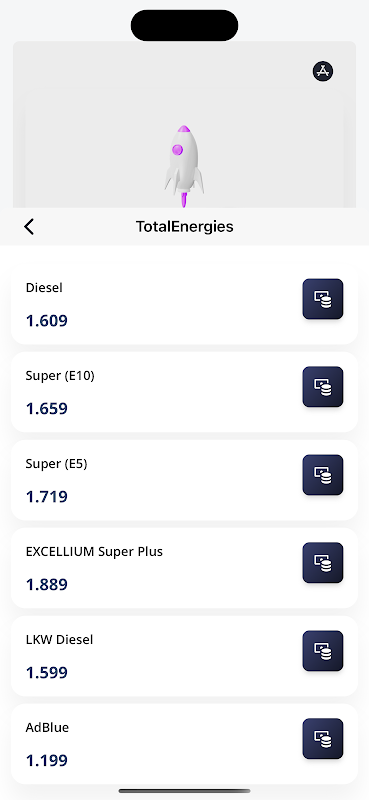The height and width of the screenshot is (800, 369).
Task: Select the Diesel fuel card
Action: 184,304
